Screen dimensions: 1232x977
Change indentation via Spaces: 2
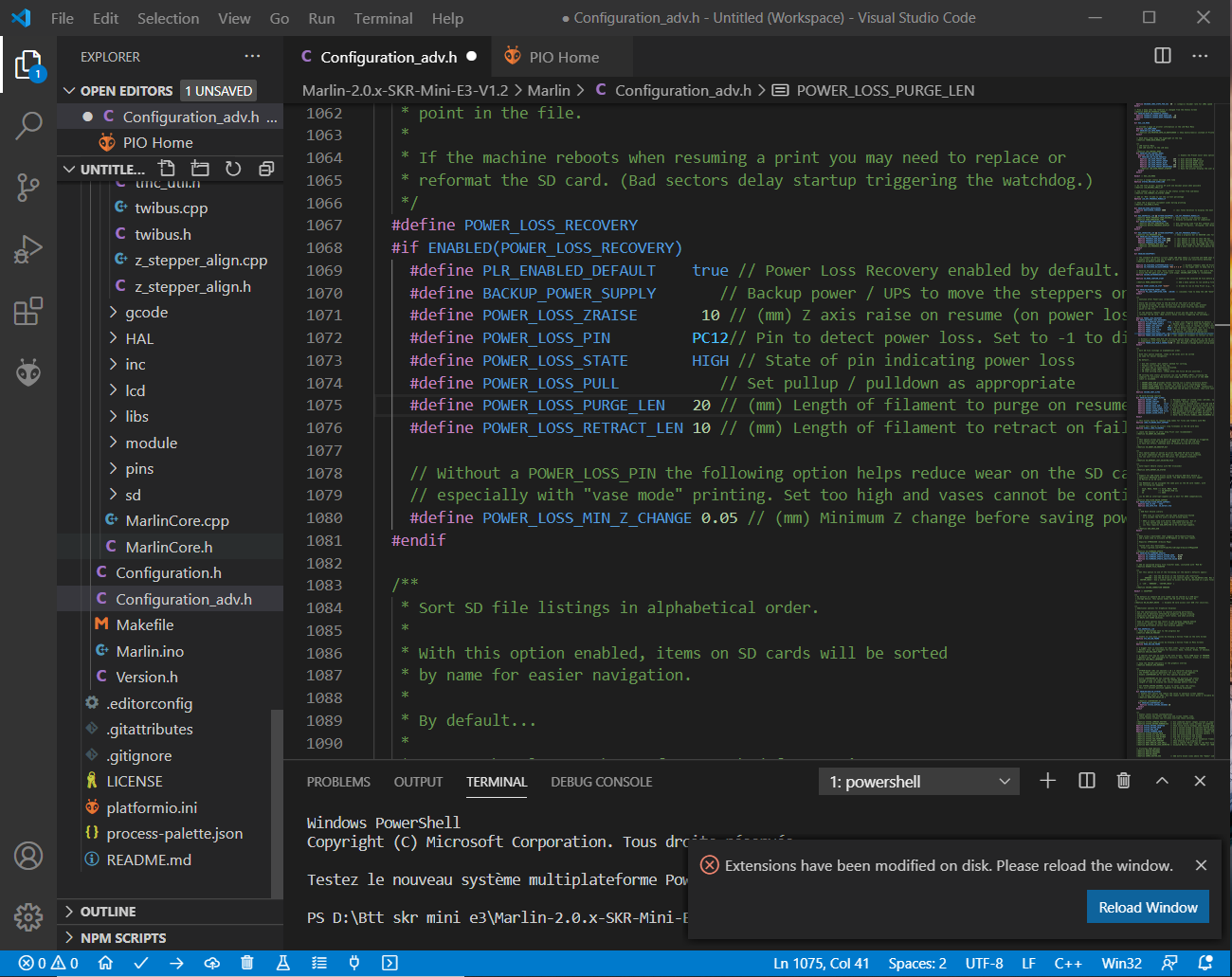(917, 963)
